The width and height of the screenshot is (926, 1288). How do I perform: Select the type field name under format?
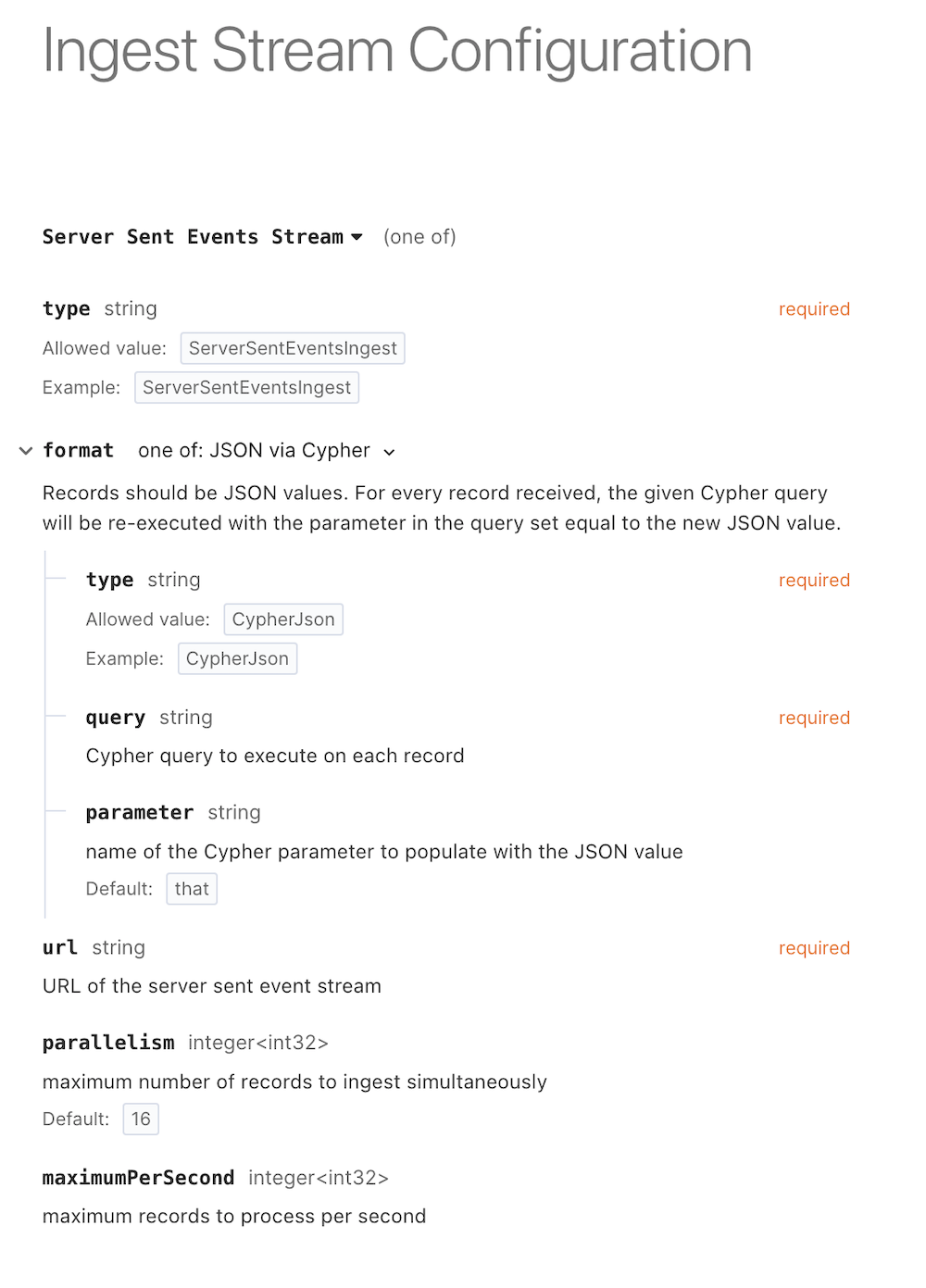[109, 580]
